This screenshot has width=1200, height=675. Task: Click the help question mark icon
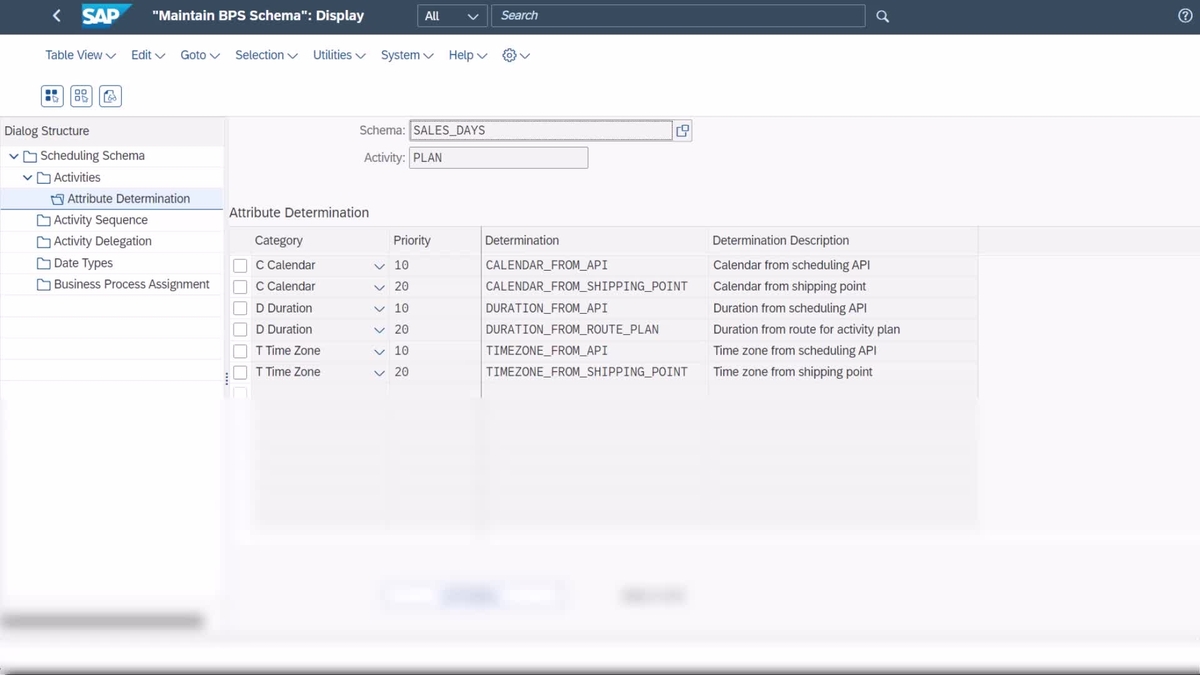pyautogui.click(x=1186, y=15)
